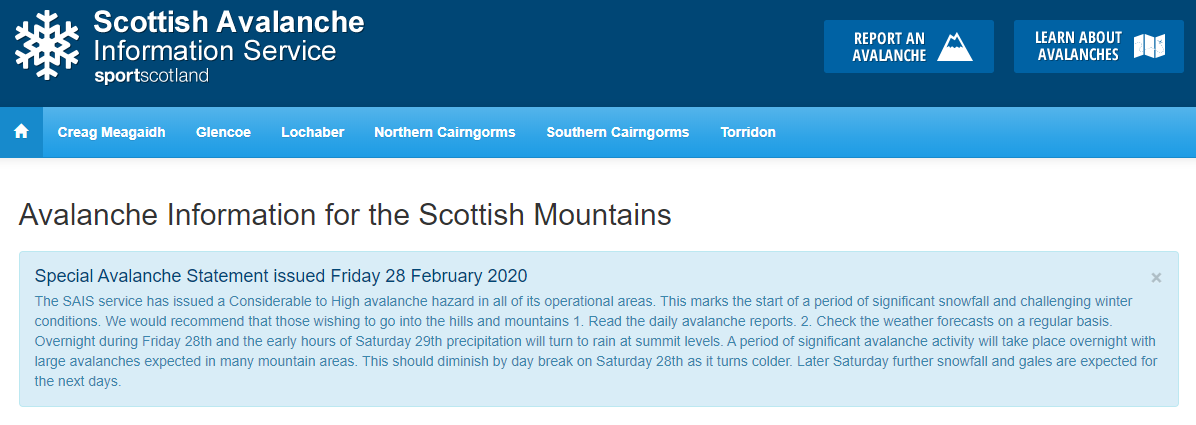
Task: Go to the Torridon area page
Action: pyautogui.click(x=748, y=132)
